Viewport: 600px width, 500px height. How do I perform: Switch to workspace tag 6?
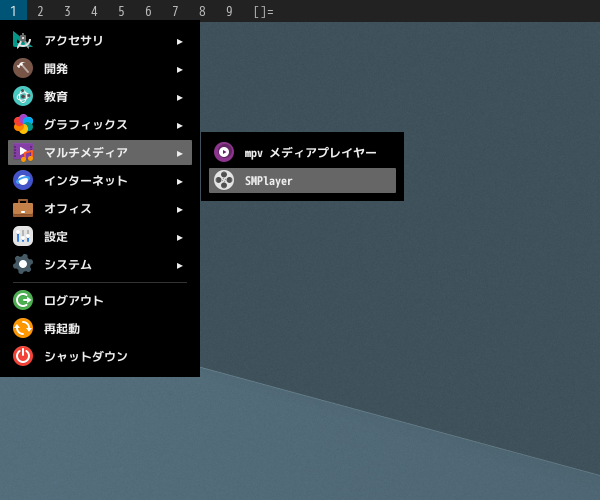[x=148, y=11]
